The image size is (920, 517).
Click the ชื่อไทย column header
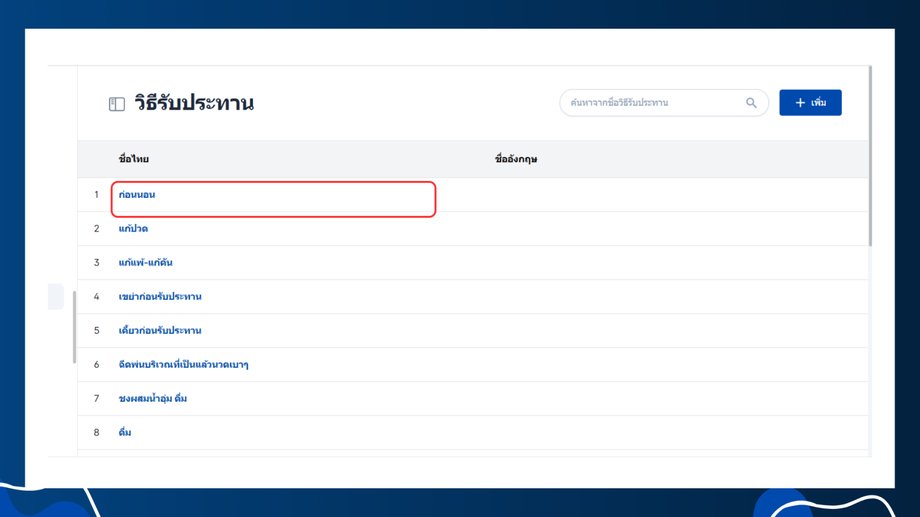coord(134,159)
